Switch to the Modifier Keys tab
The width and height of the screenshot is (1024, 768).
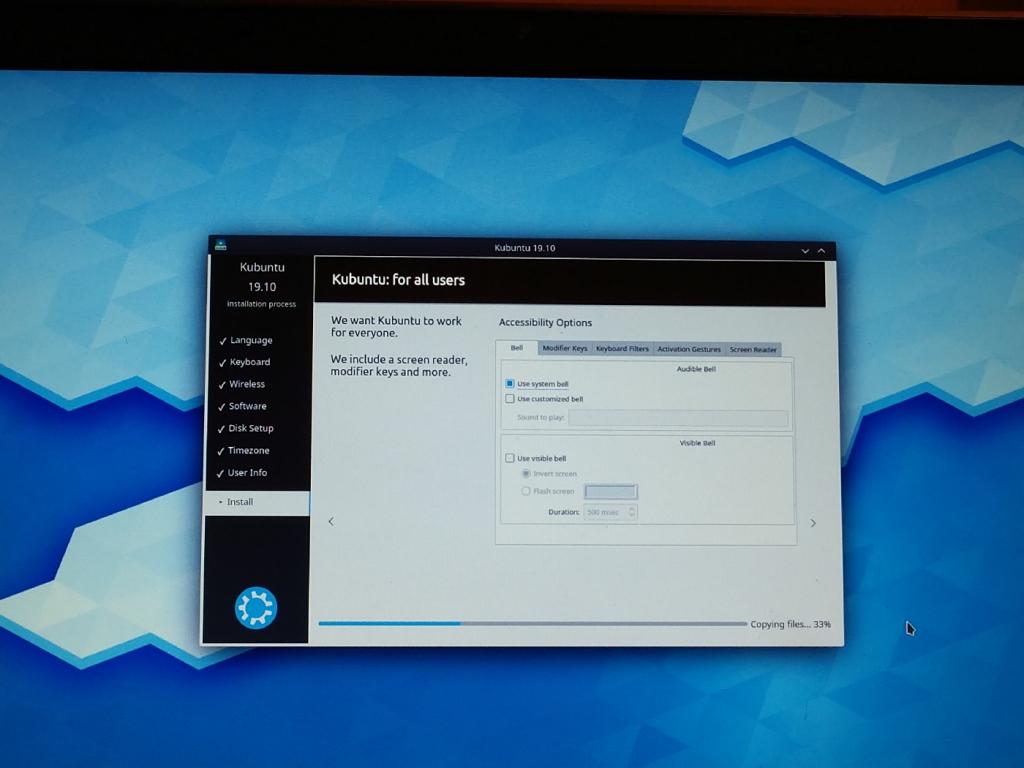564,348
